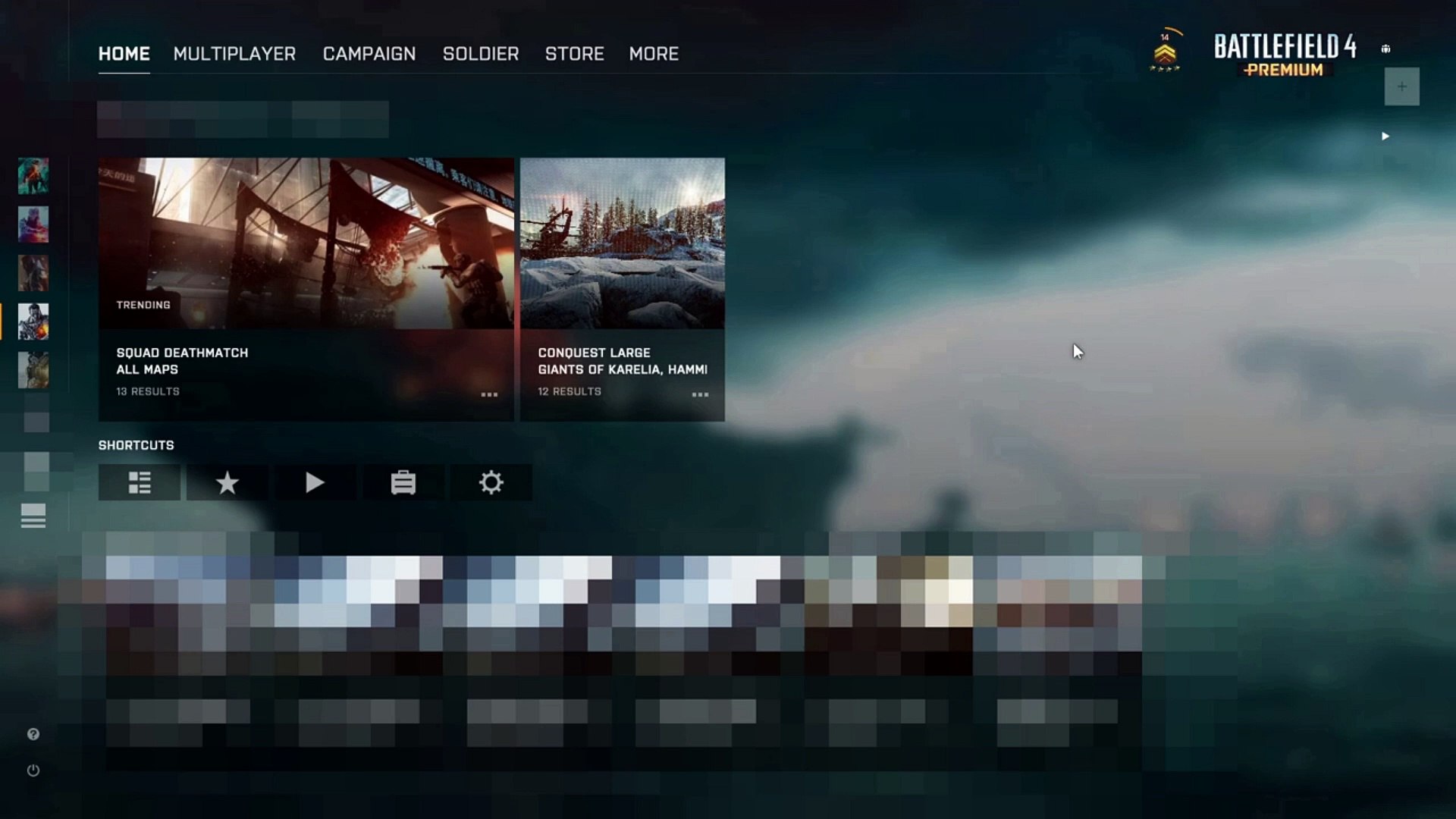The image size is (1456, 819).
Task: Switch to the Multiplayer tab
Action: pos(234,54)
